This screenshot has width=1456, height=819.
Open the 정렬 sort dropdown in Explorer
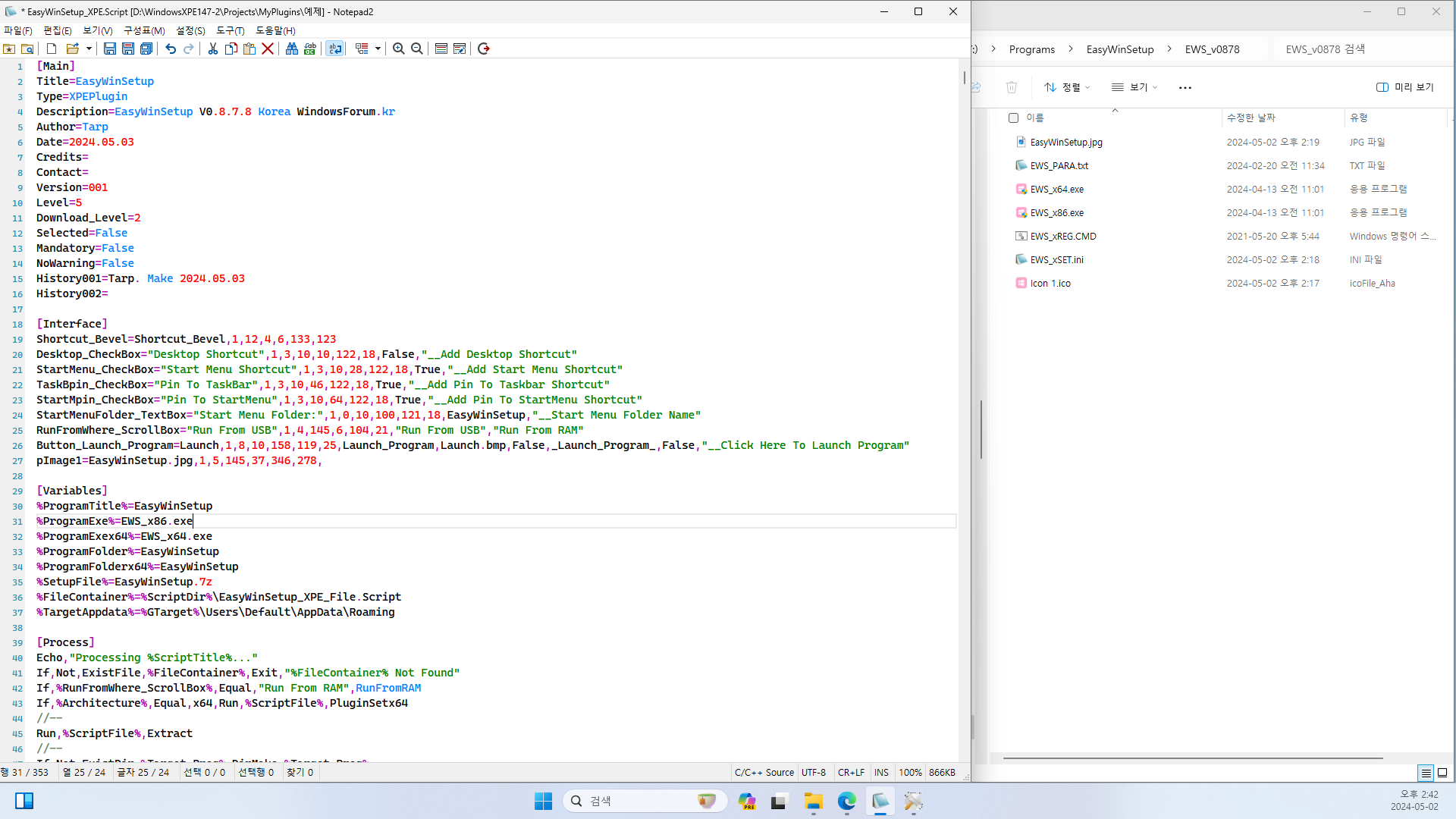click(x=1067, y=87)
